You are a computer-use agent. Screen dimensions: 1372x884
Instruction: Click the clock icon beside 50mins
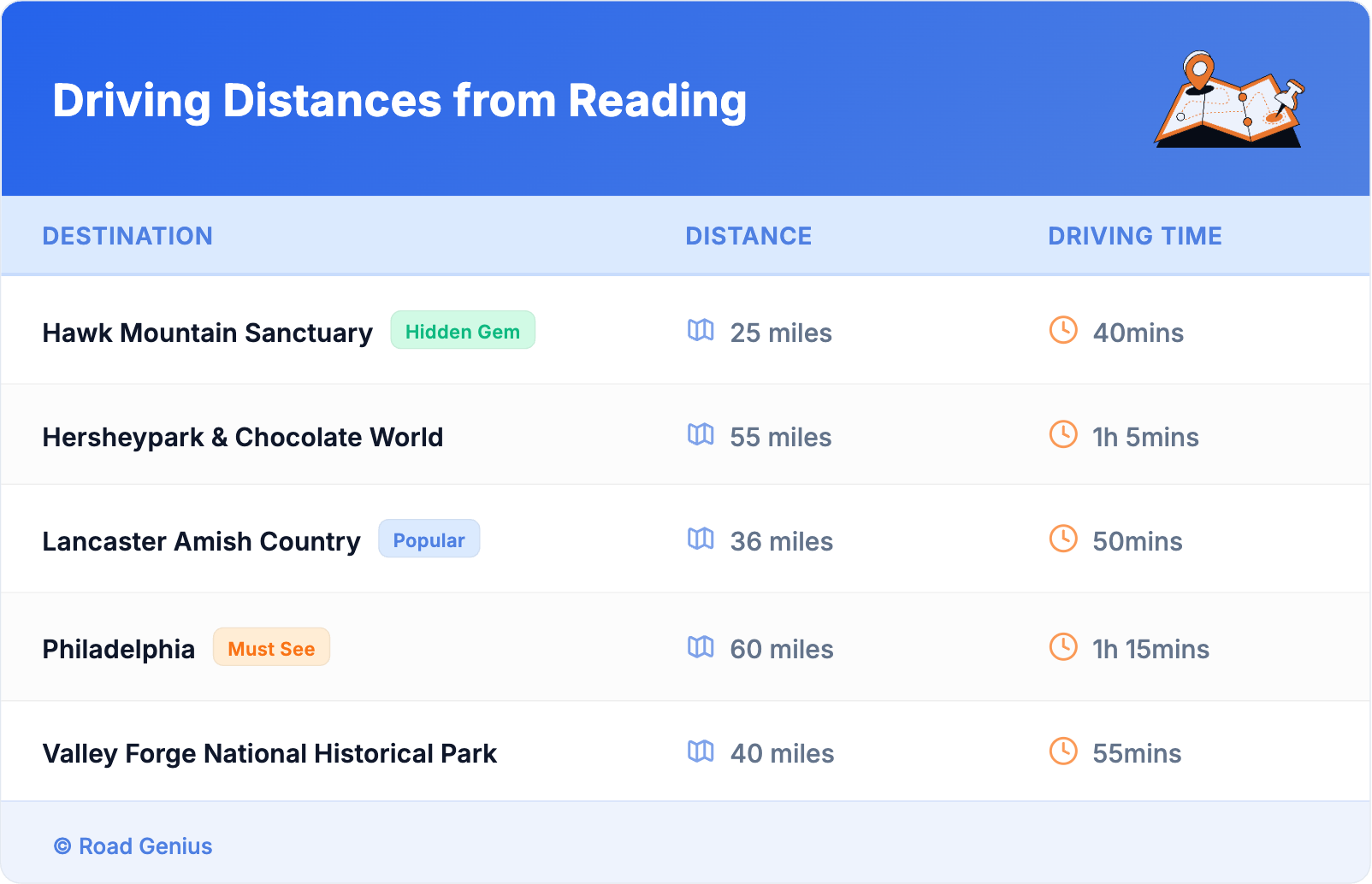[1063, 539]
